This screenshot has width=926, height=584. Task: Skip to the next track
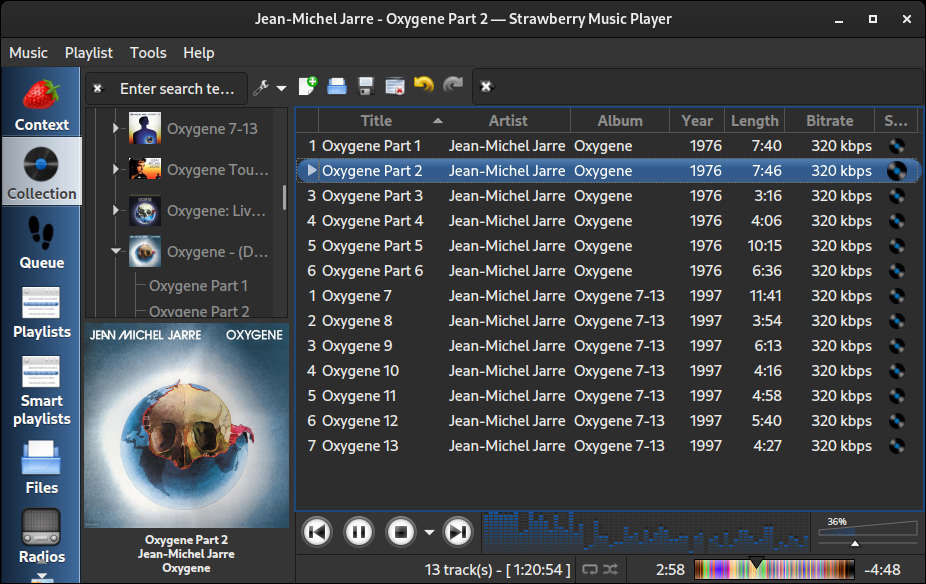[458, 533]
